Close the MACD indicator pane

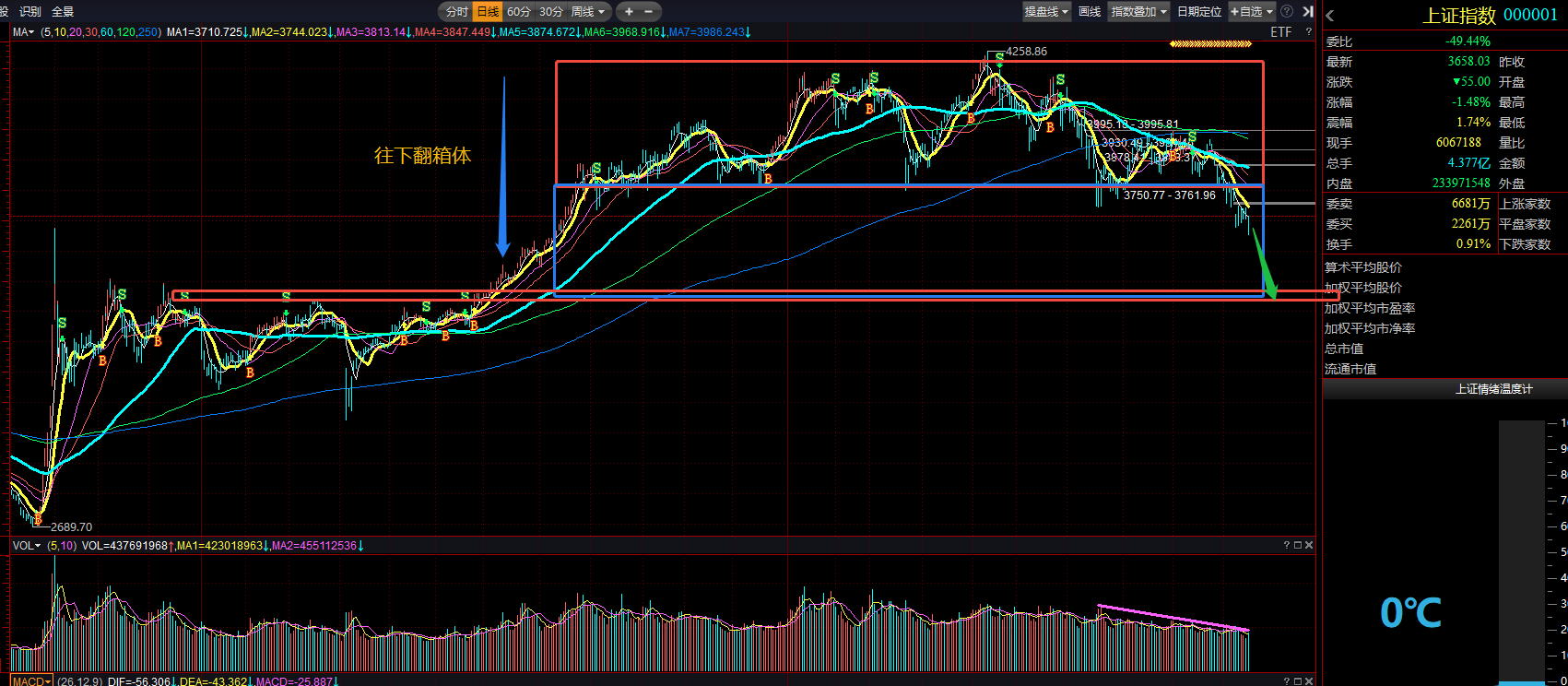point(1309,681)
